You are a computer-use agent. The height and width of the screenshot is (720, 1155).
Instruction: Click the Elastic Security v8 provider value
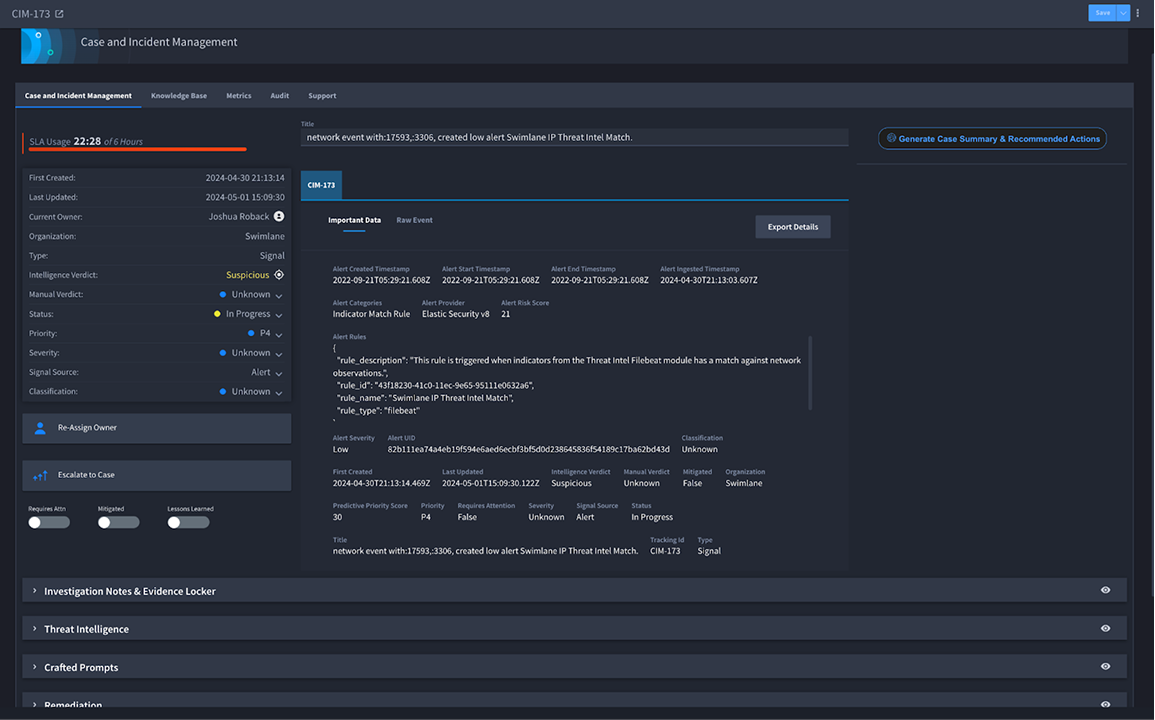[456, 314]
